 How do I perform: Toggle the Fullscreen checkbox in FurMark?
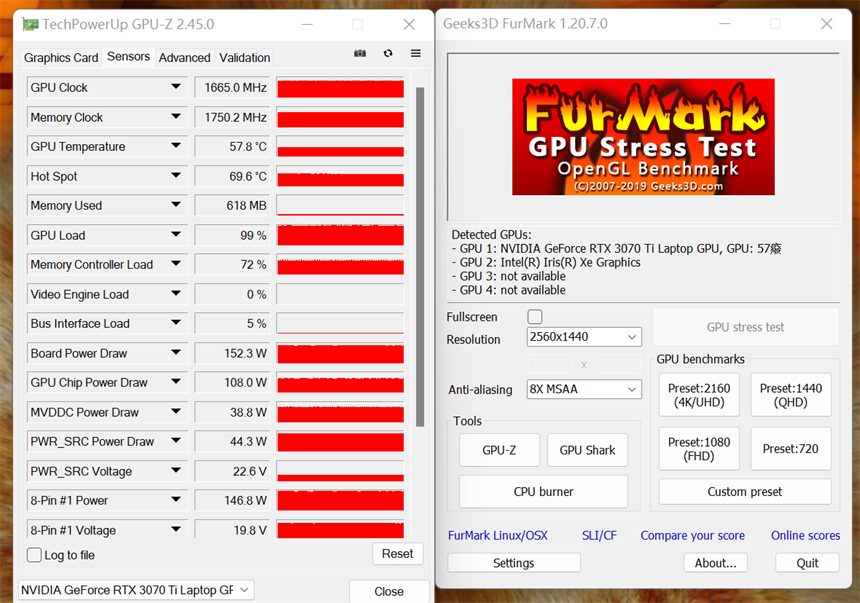(535, 317)
